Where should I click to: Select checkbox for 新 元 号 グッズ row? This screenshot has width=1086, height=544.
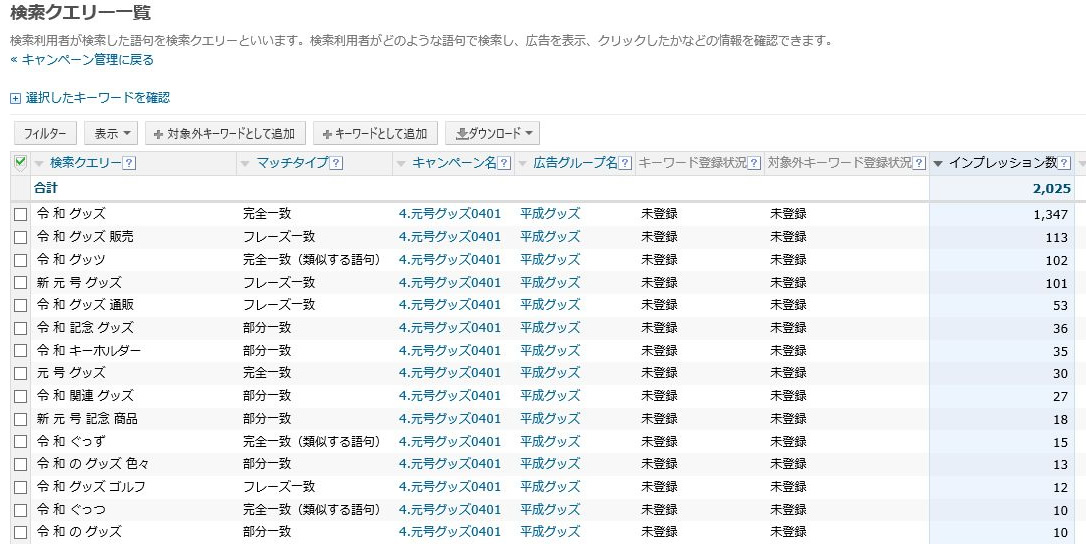20,282
